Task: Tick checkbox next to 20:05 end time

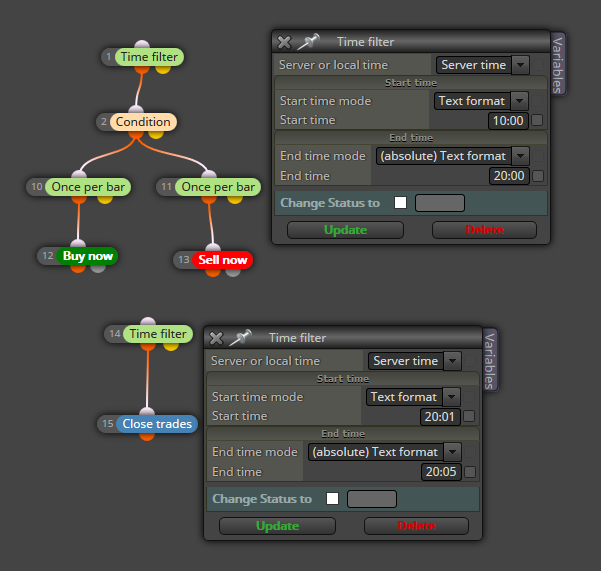Action: tap(470, 472)
